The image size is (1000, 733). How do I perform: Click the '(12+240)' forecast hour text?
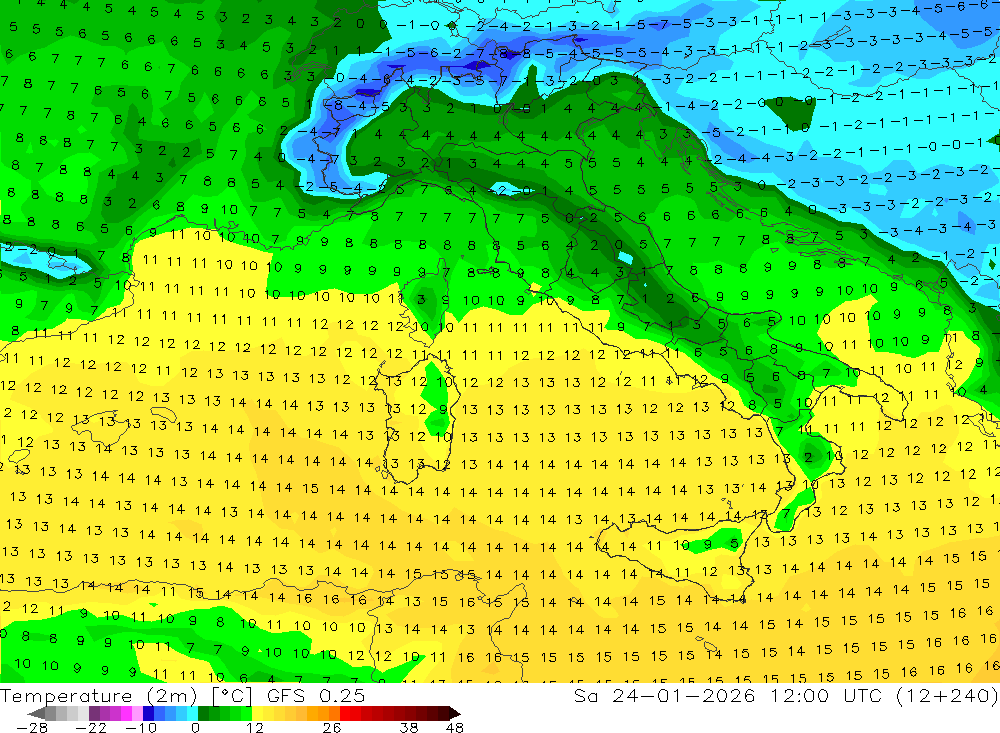coord(947,695)
